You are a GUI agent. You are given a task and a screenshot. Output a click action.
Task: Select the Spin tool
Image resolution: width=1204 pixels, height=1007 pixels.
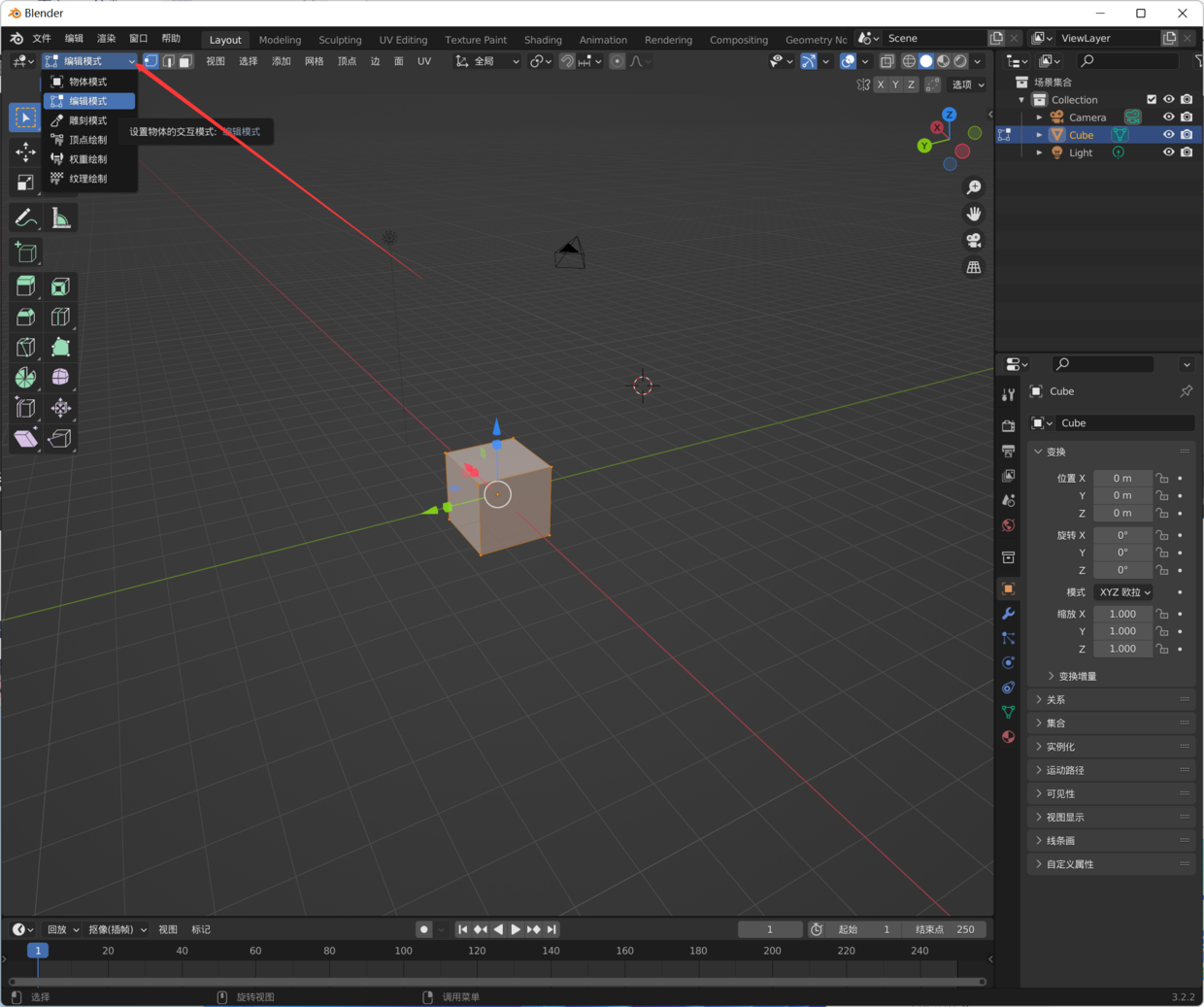[x=25, y=377]
